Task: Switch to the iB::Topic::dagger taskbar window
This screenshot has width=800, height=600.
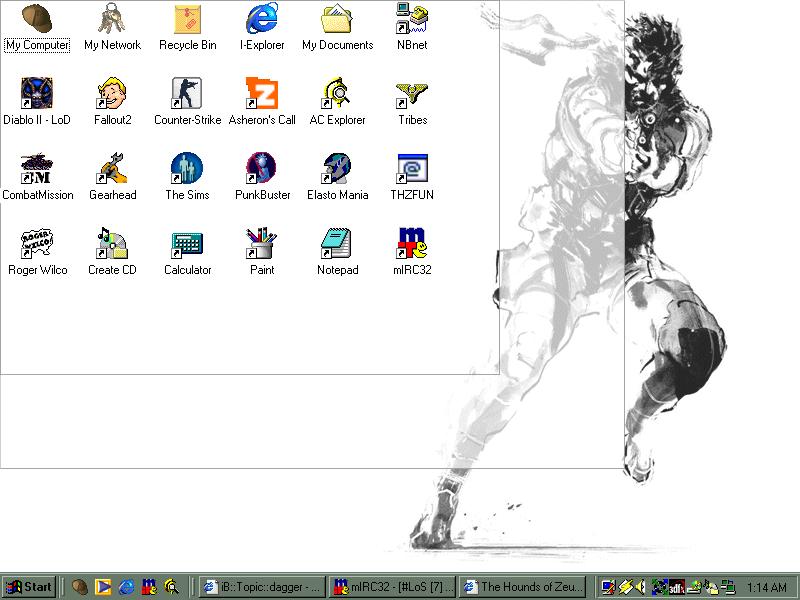Action: tap(262, 587)
